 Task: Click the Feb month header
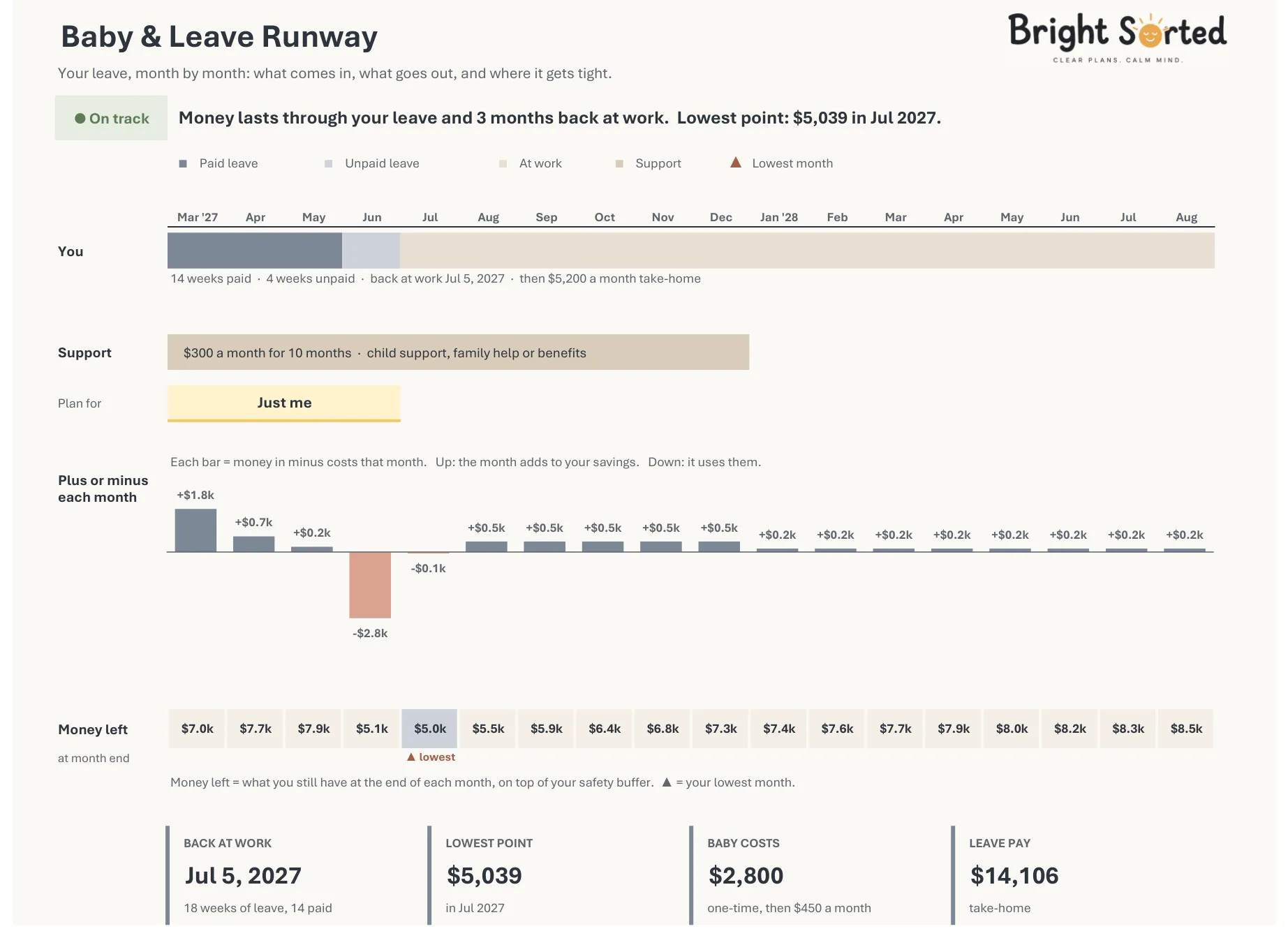coord(837,217)
